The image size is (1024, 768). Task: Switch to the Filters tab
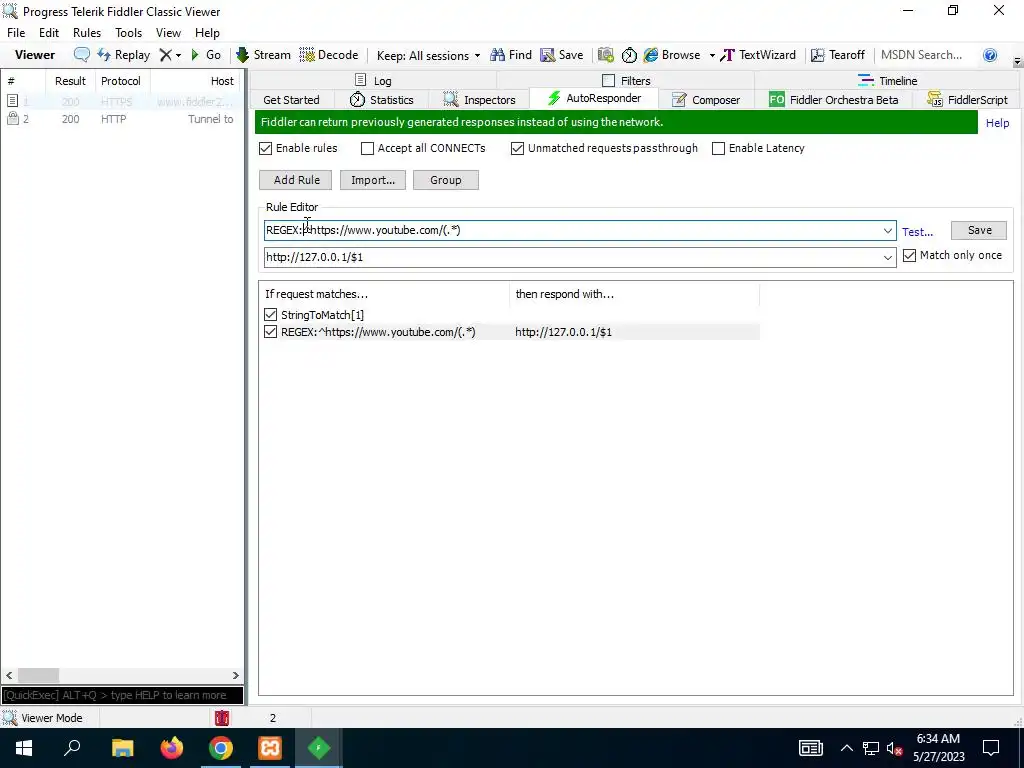click(626, 80)
